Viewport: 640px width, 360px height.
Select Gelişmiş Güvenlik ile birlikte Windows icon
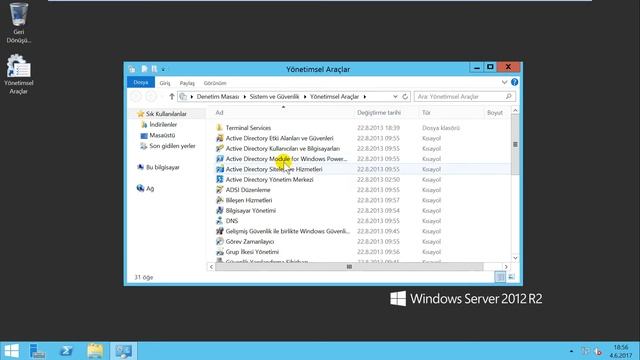[219, 231]
